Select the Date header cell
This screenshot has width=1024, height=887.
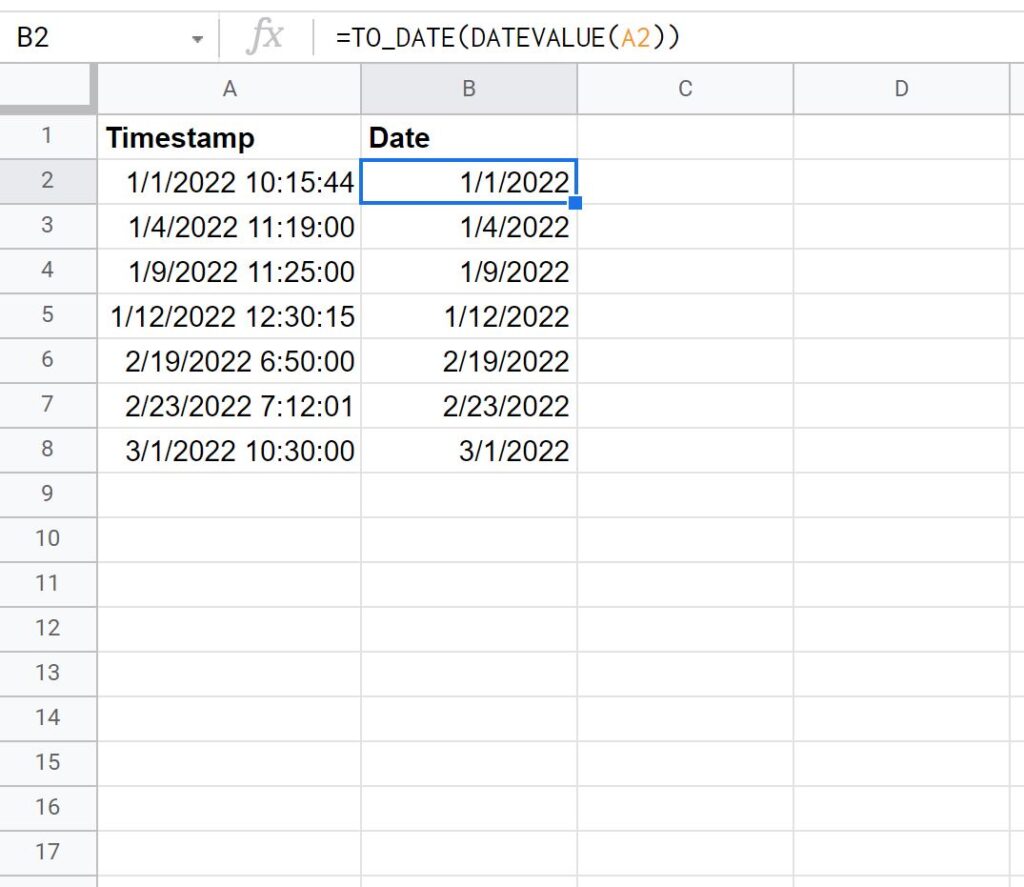coord(468,137)
